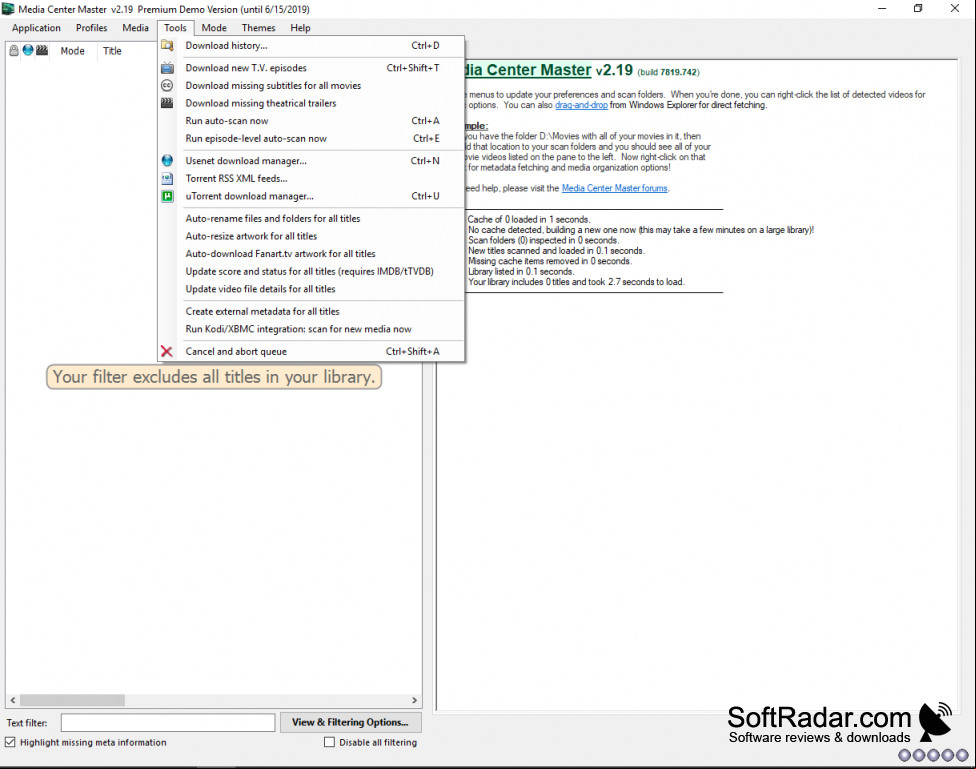The width and height of the screenshot is (976, 769).
Task: Open the Mode menu
Action: click(x=214, y=28)
